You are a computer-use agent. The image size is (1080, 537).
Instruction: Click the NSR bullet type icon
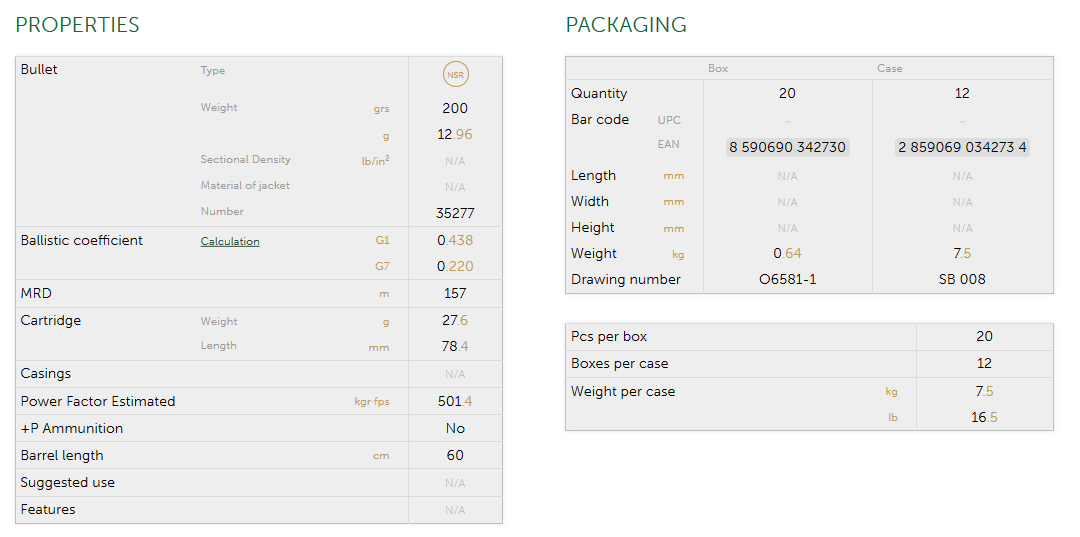click(455, 74)
